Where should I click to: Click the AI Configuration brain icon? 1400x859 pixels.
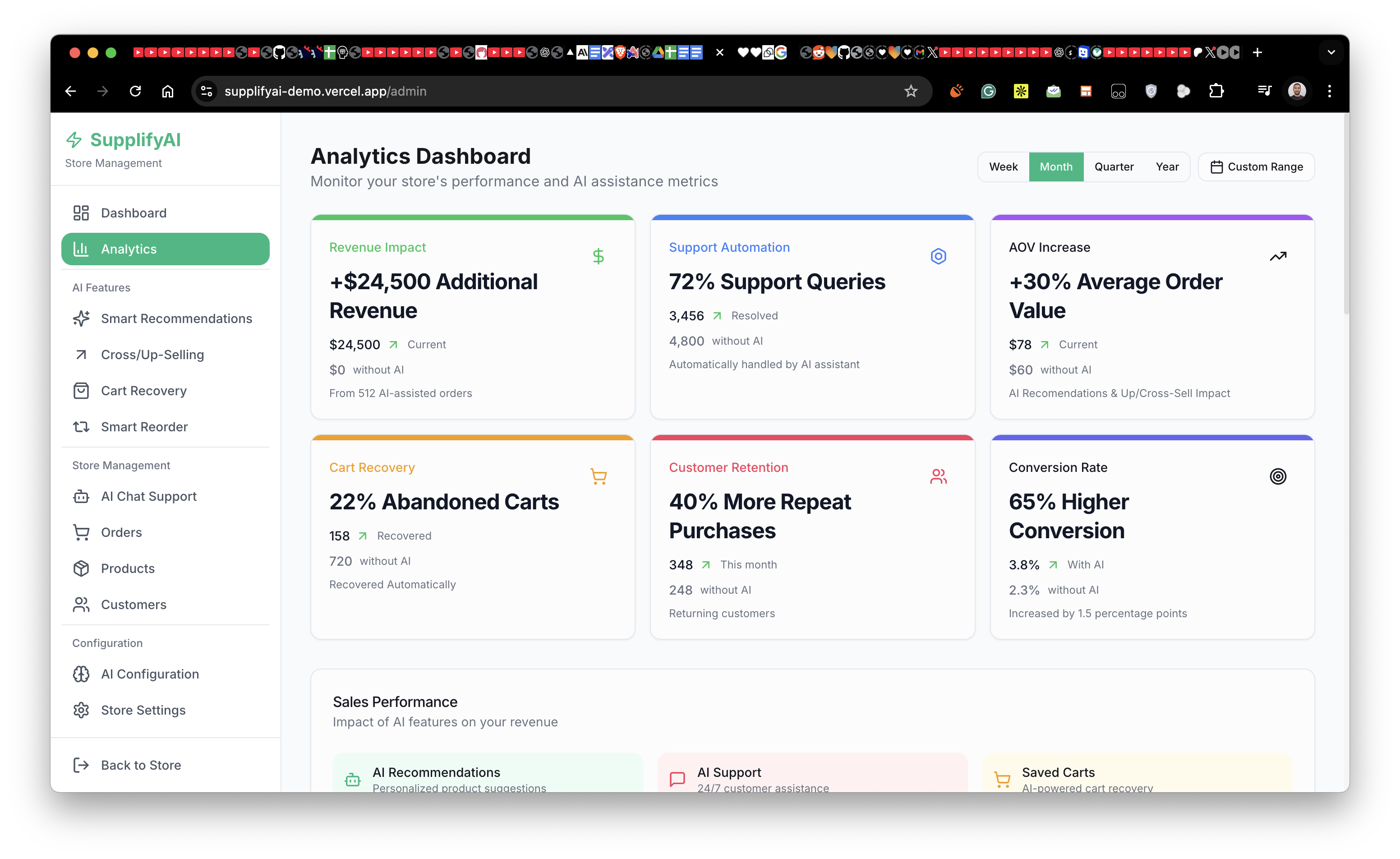click(x=81, y=674)
